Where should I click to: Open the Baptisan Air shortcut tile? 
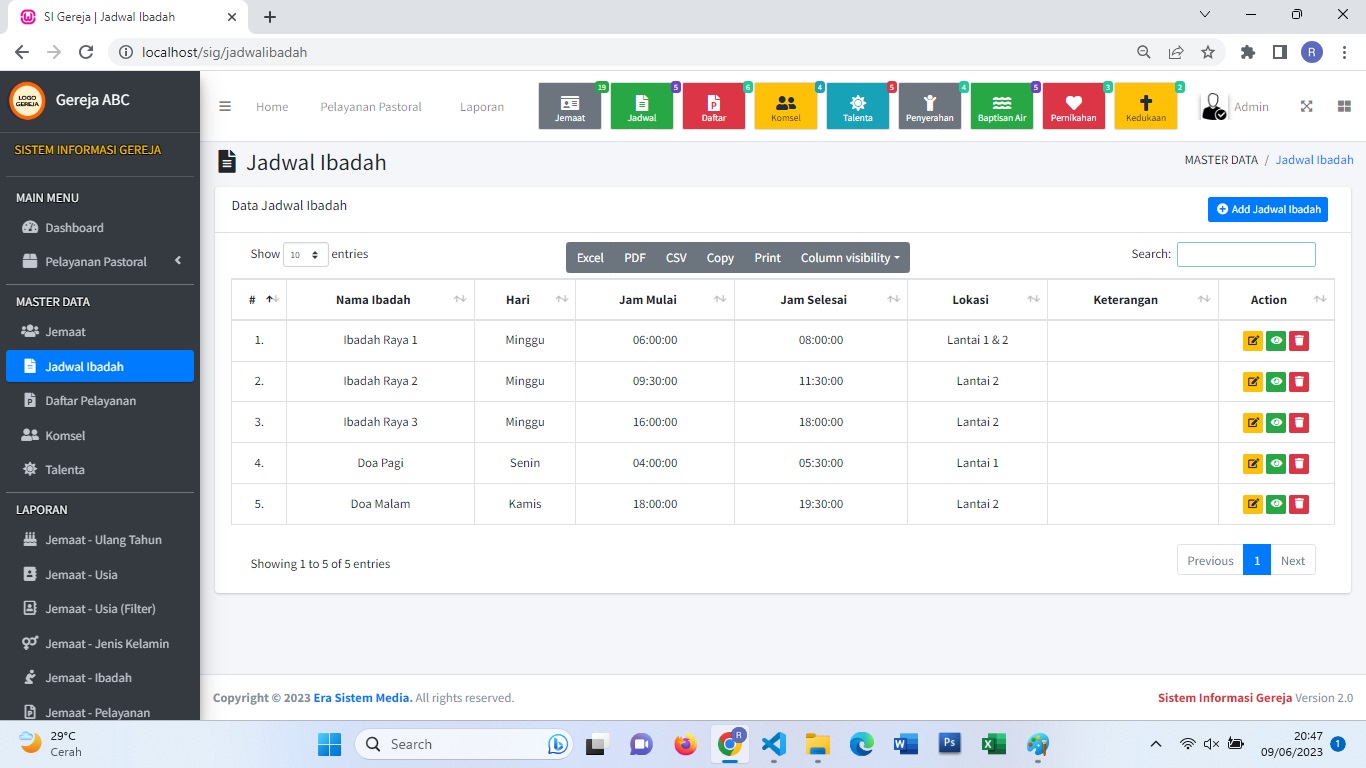tap(1001, 106)
